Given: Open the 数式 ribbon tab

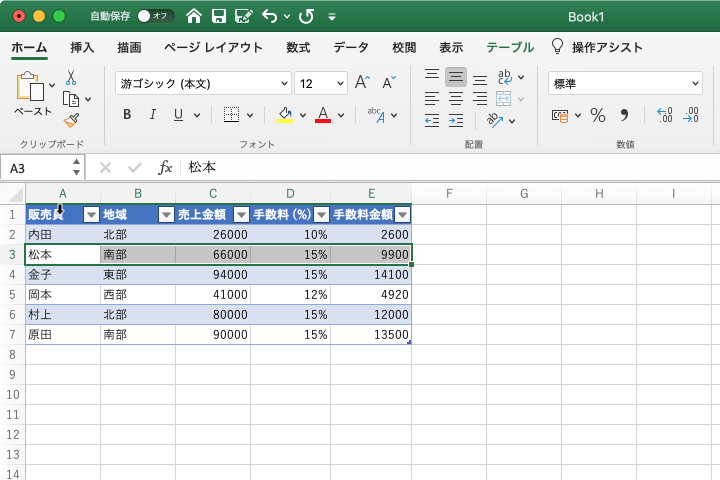Looking at the screenshot, I should pyautogui.click(x=298, y=47).
